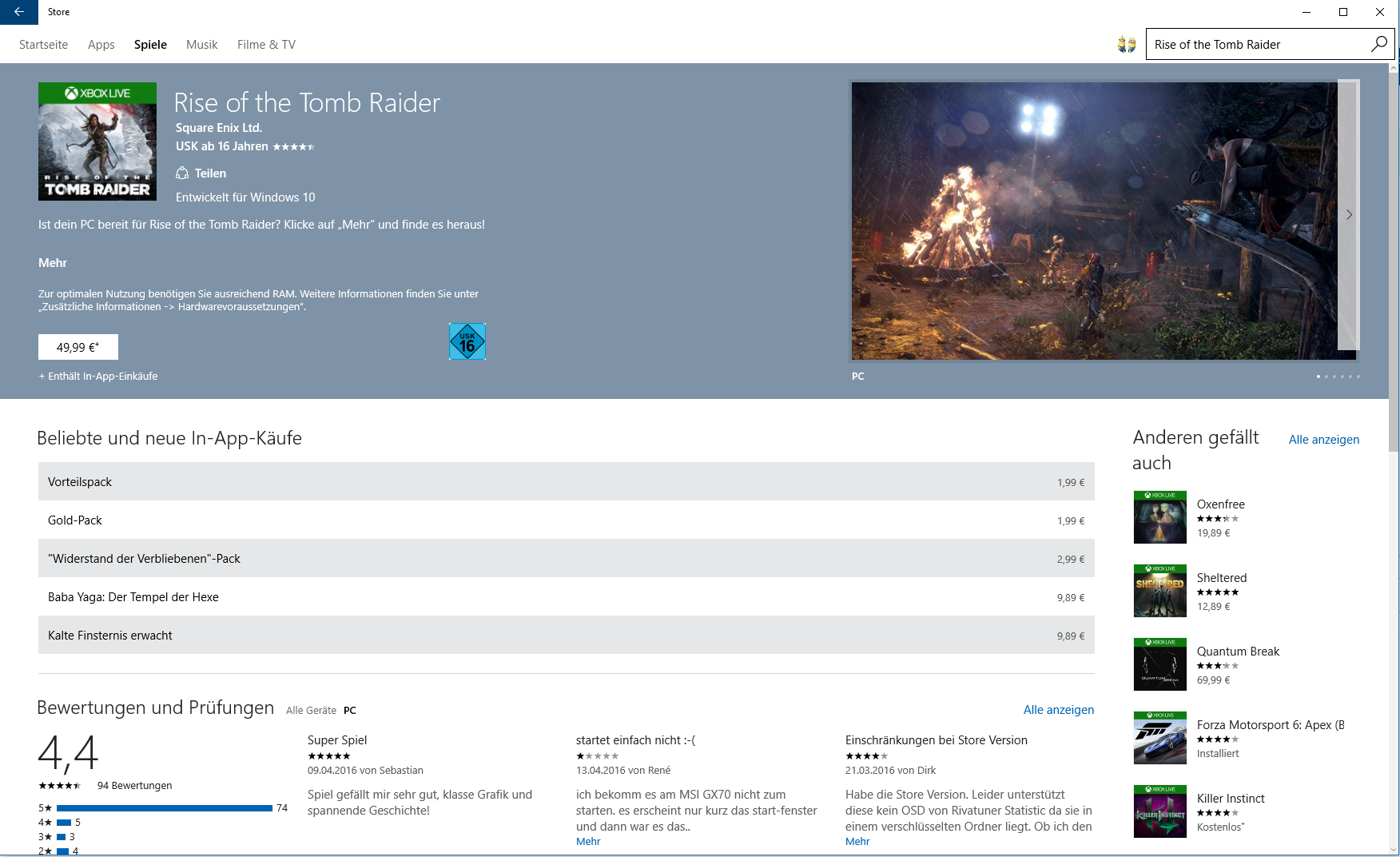This screenshot has width=1400, height=857.
Task: Click the Super Spiel review title
Action: [337, 740]
